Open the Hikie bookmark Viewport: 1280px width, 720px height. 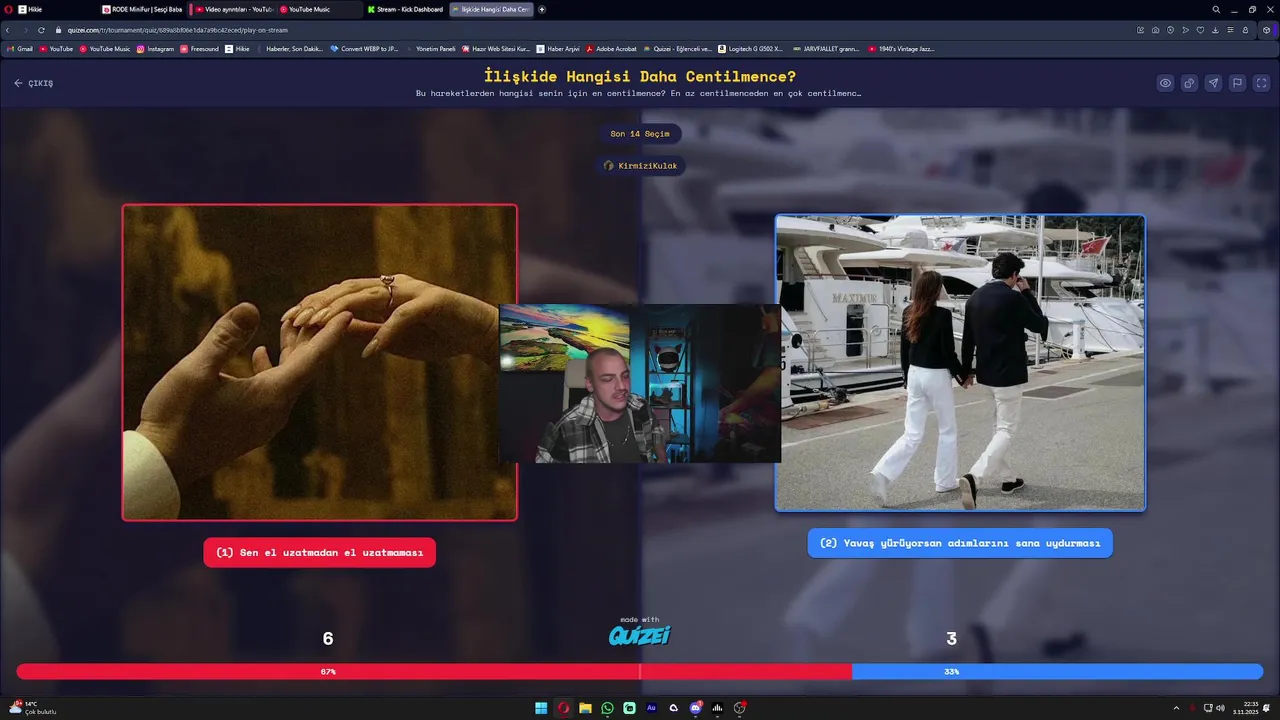tap(238, 49)
